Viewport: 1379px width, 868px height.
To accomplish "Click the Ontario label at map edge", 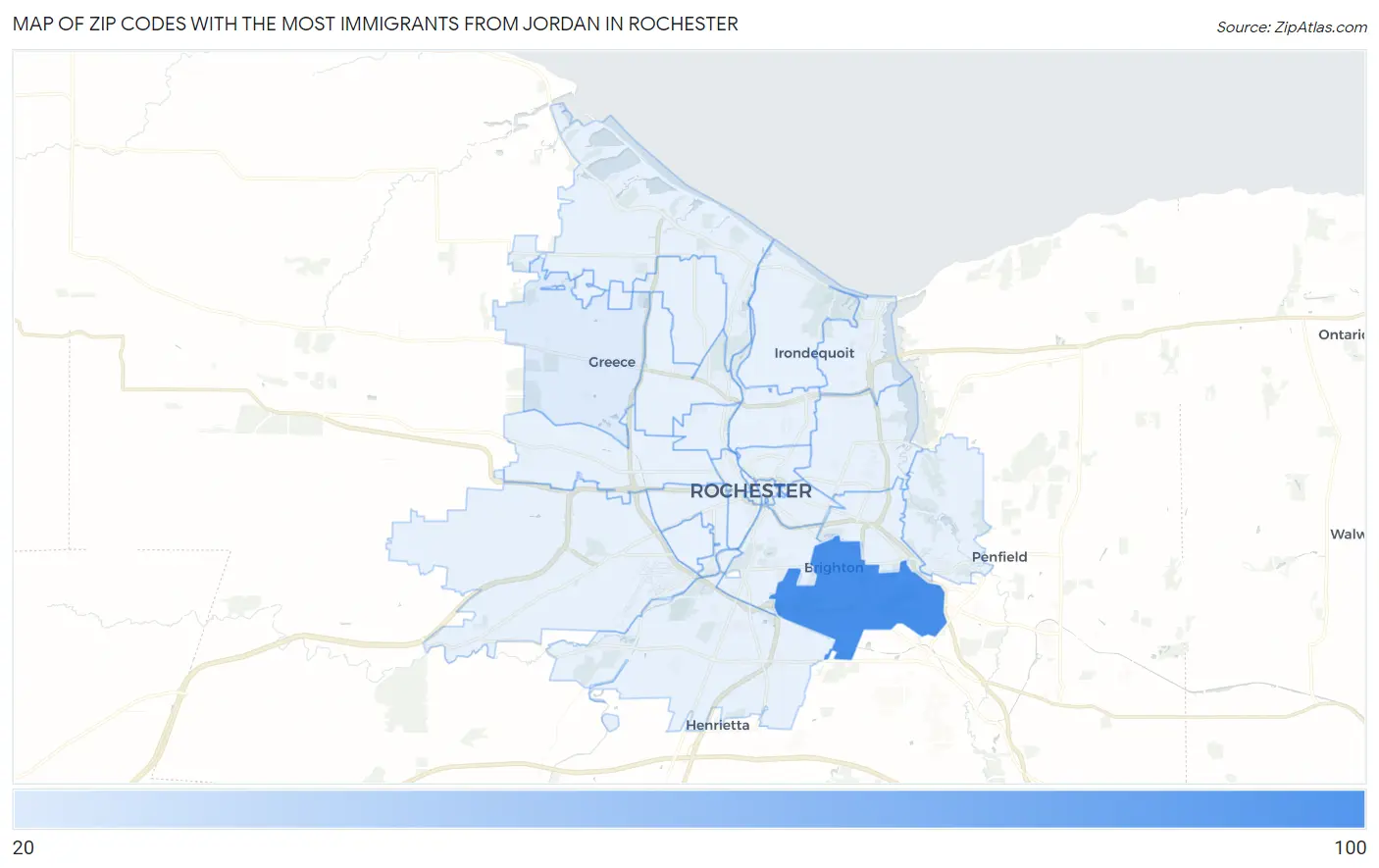I will pos(1342,334).
